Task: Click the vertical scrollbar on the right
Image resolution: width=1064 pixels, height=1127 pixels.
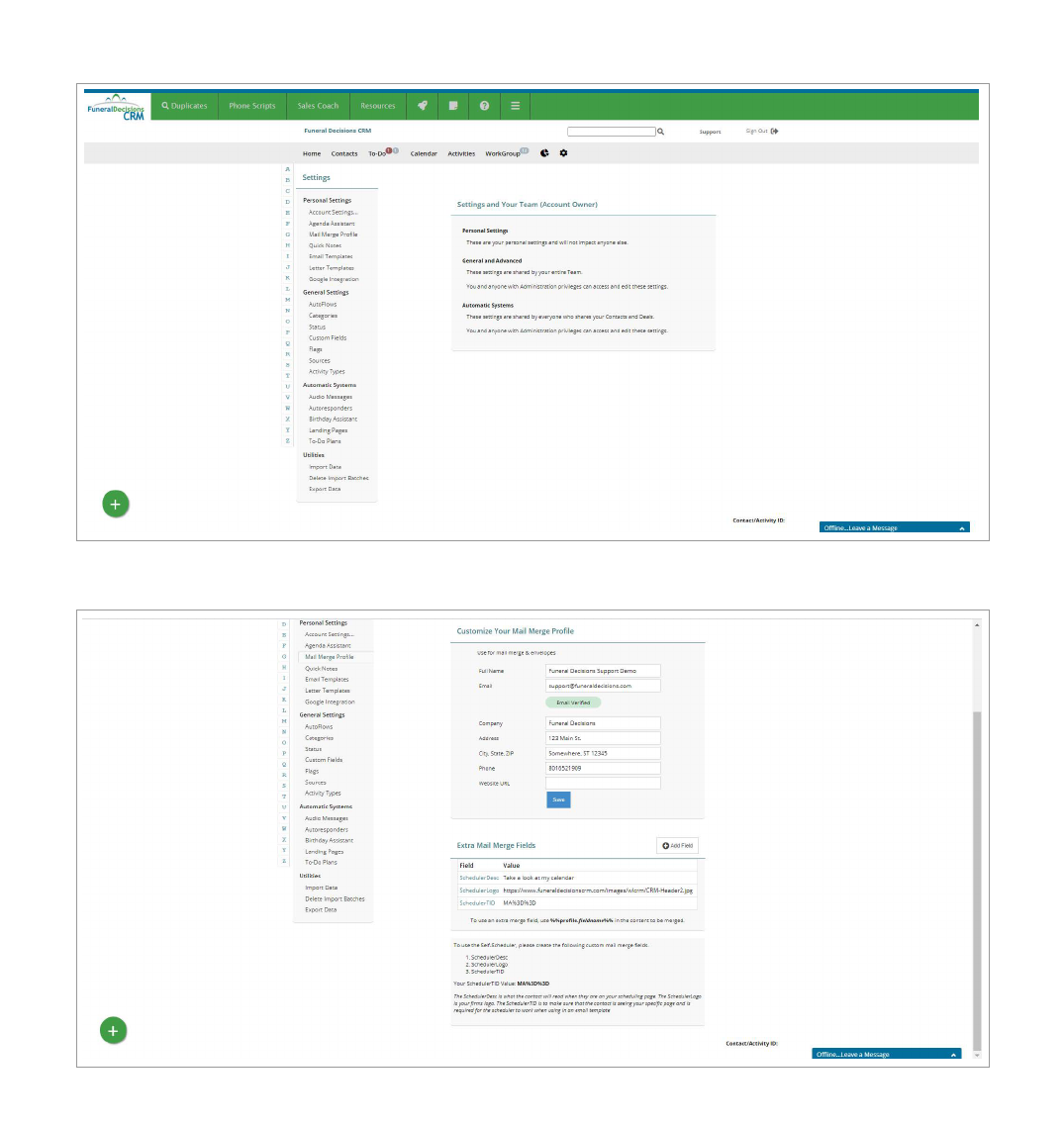Action: 977,881
